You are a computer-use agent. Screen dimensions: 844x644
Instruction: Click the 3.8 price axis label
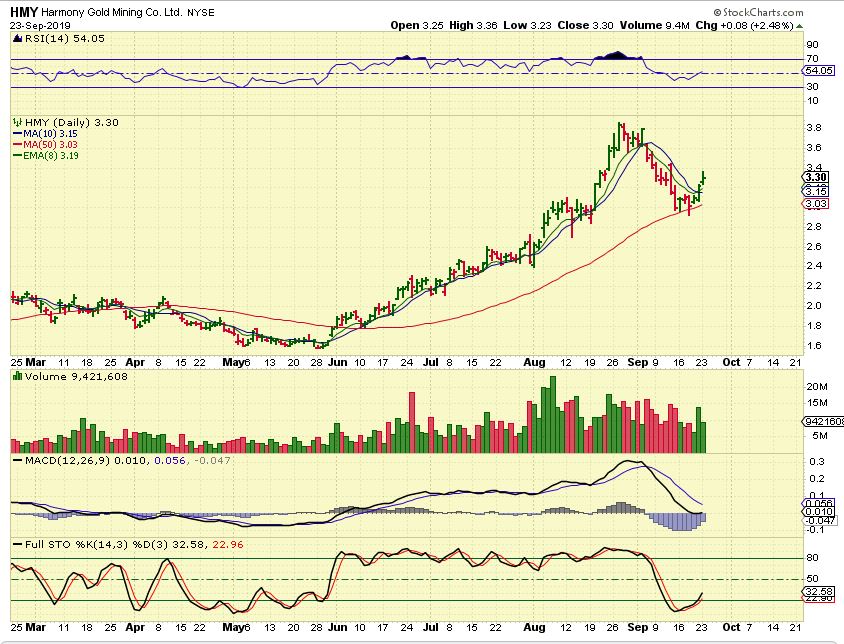[x=814, y=128]
